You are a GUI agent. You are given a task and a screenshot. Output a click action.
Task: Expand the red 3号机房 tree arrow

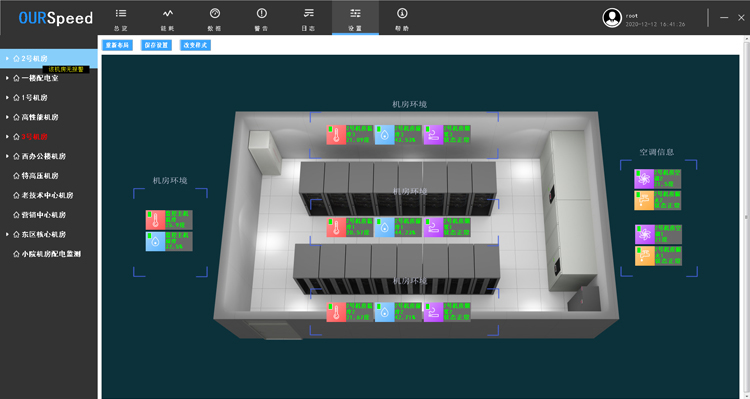(7, 137)
